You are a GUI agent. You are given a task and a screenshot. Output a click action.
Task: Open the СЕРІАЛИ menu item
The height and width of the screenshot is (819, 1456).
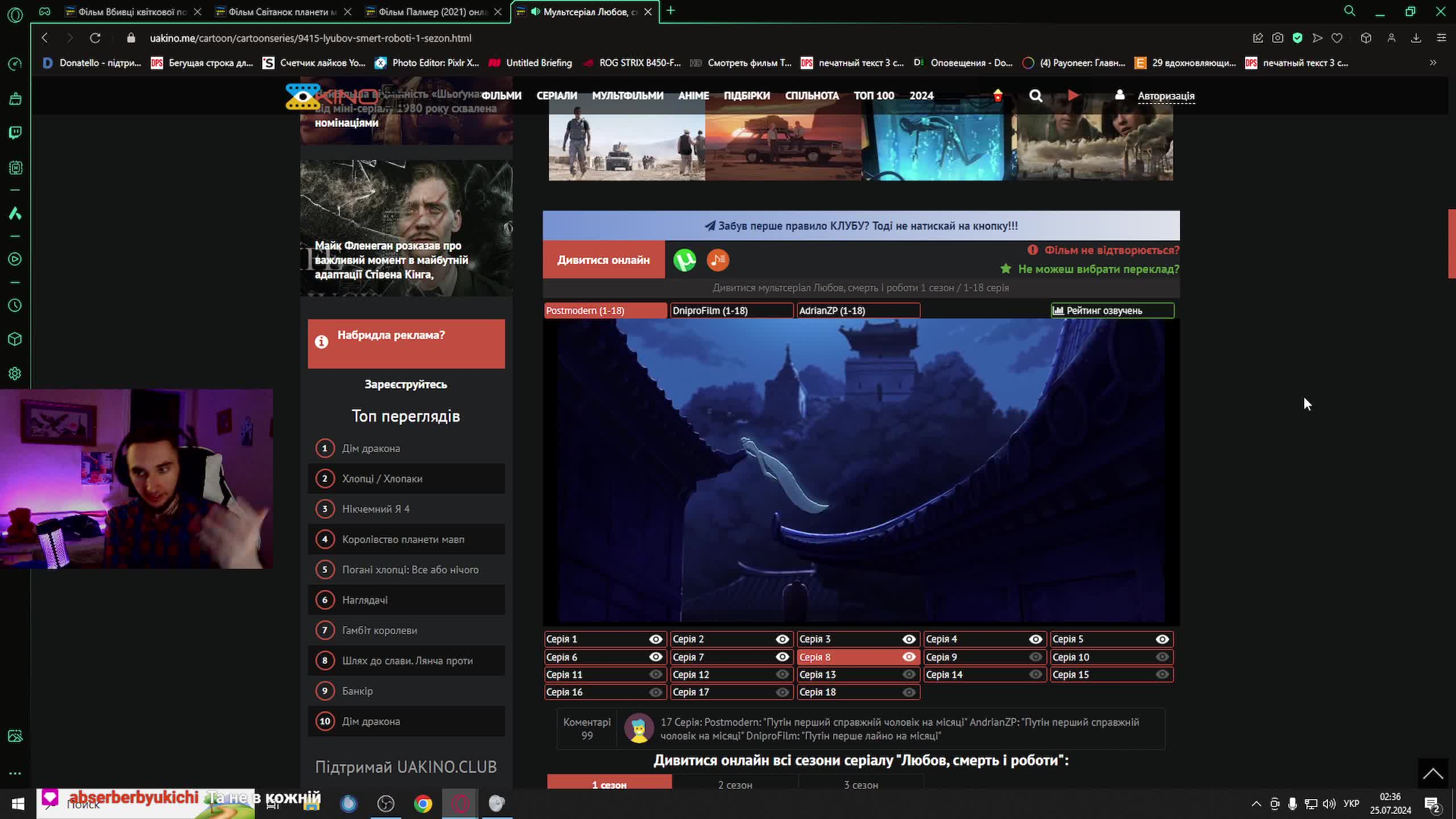click(557, 96)
